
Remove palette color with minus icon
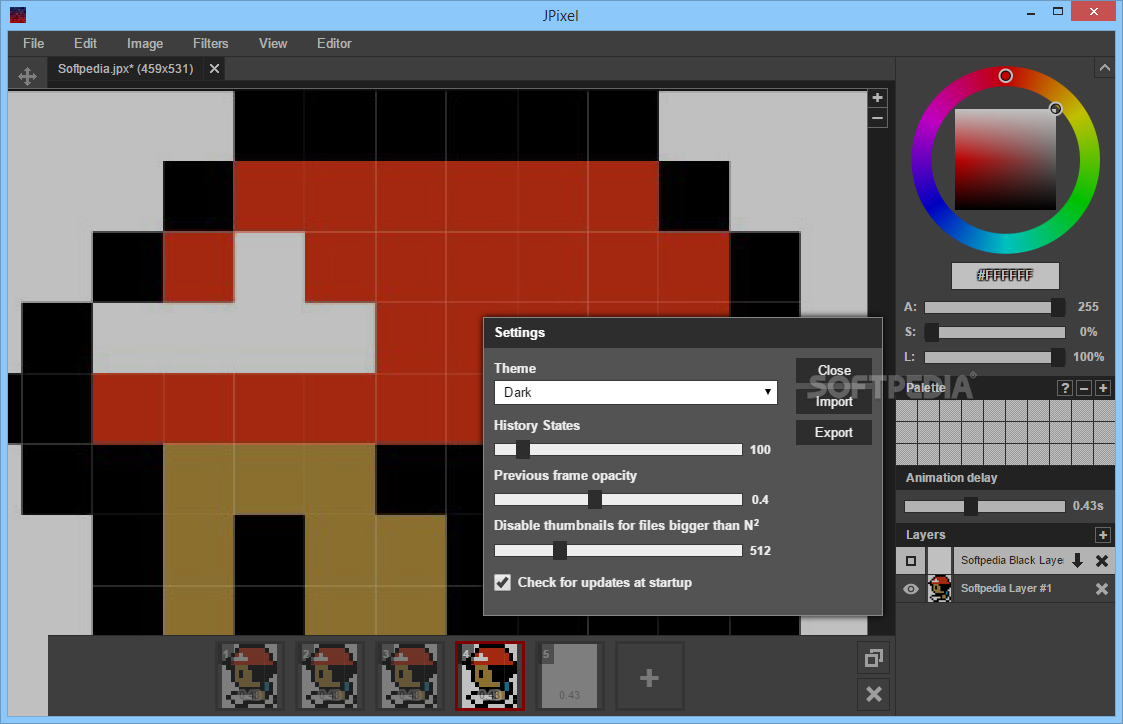click(1084, 388)
